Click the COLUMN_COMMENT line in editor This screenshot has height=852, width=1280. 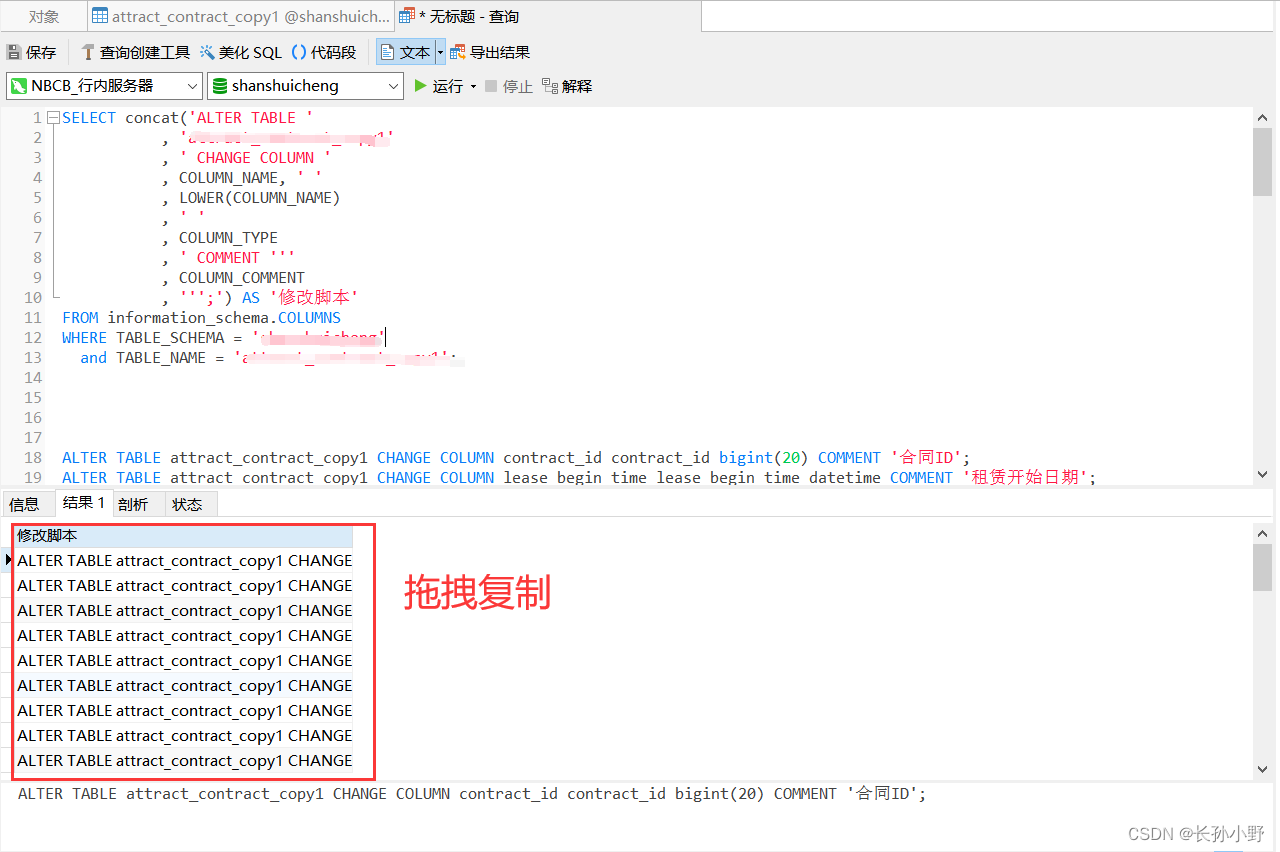(242, 277)
